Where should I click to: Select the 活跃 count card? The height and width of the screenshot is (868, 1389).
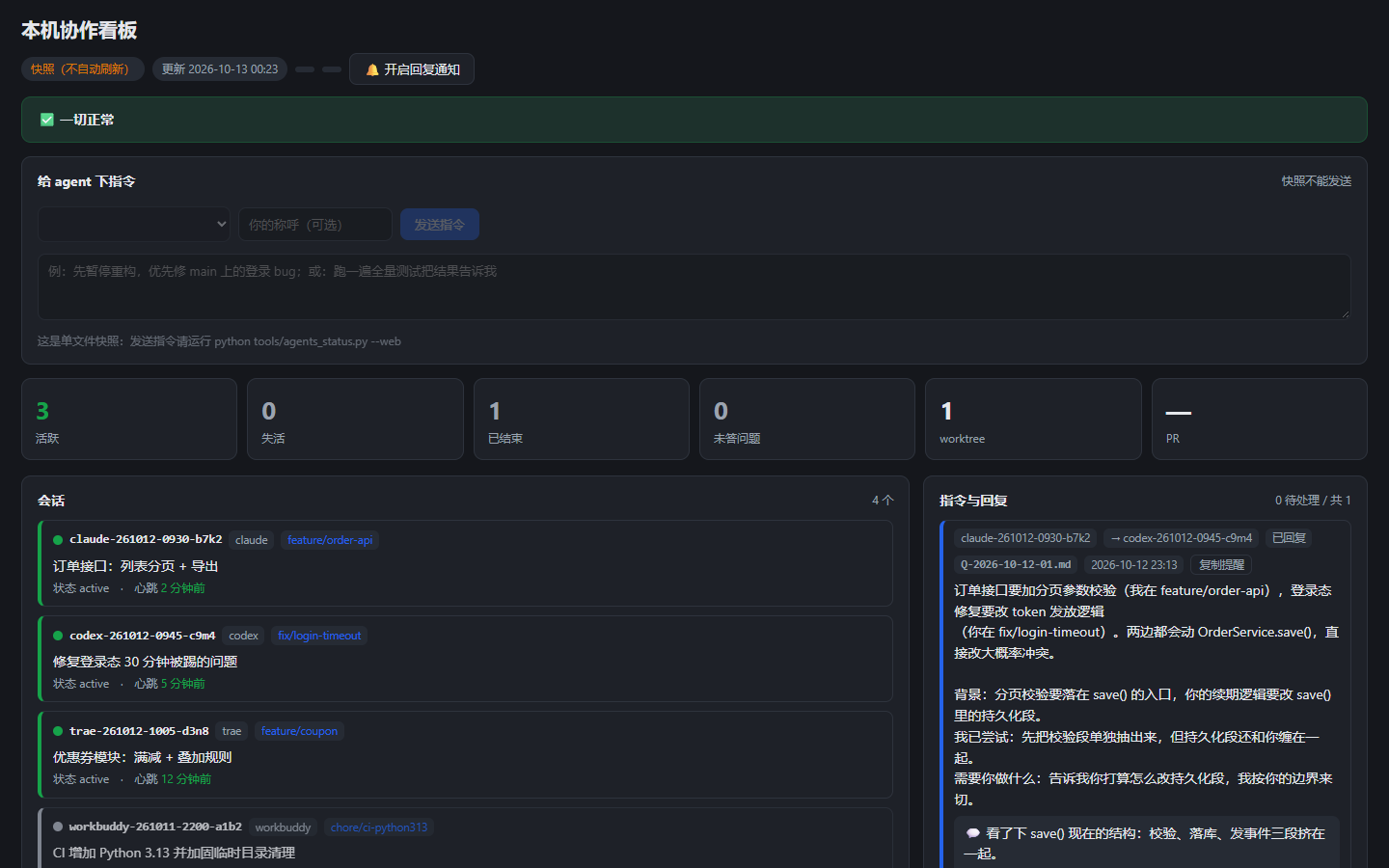click(129, 420)
